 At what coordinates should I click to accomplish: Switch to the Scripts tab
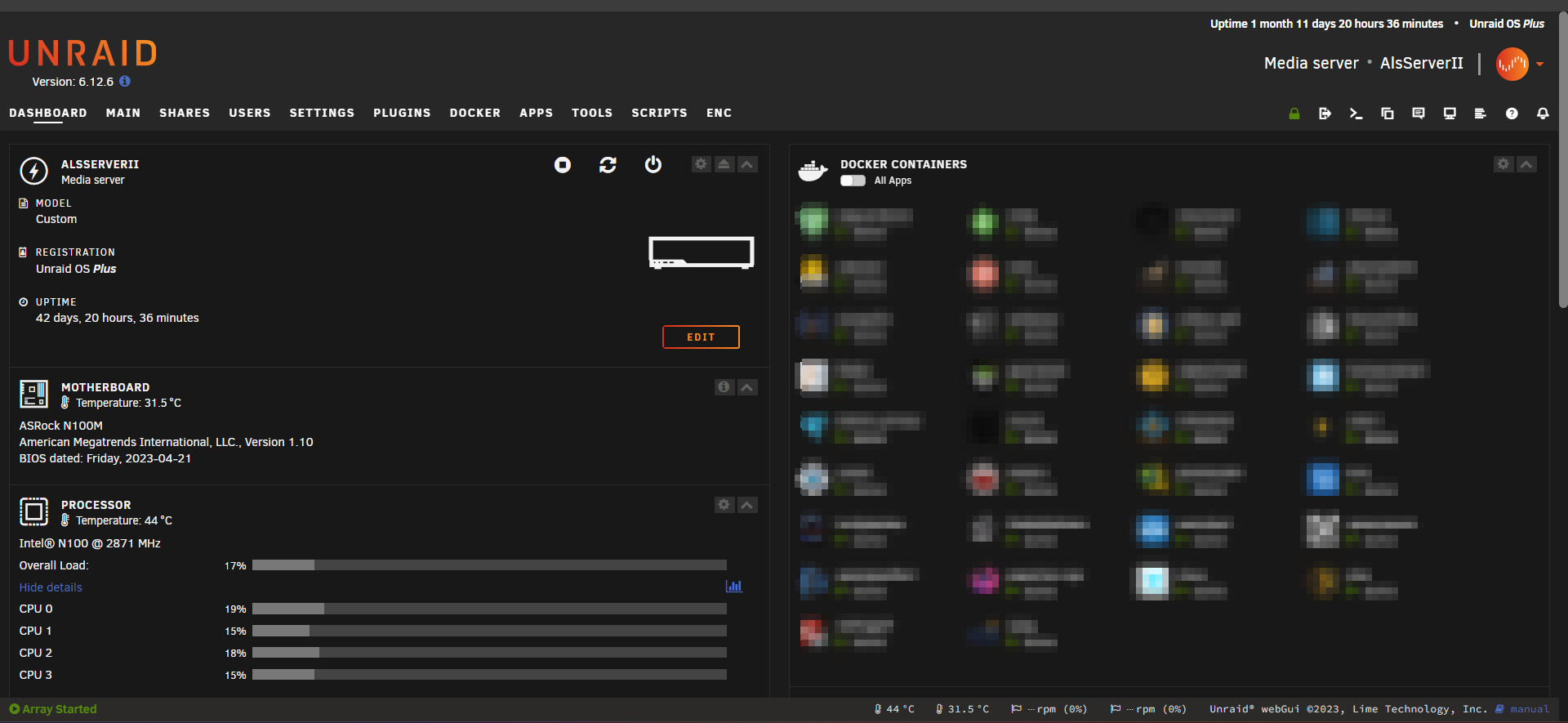(x=659, y=113)
